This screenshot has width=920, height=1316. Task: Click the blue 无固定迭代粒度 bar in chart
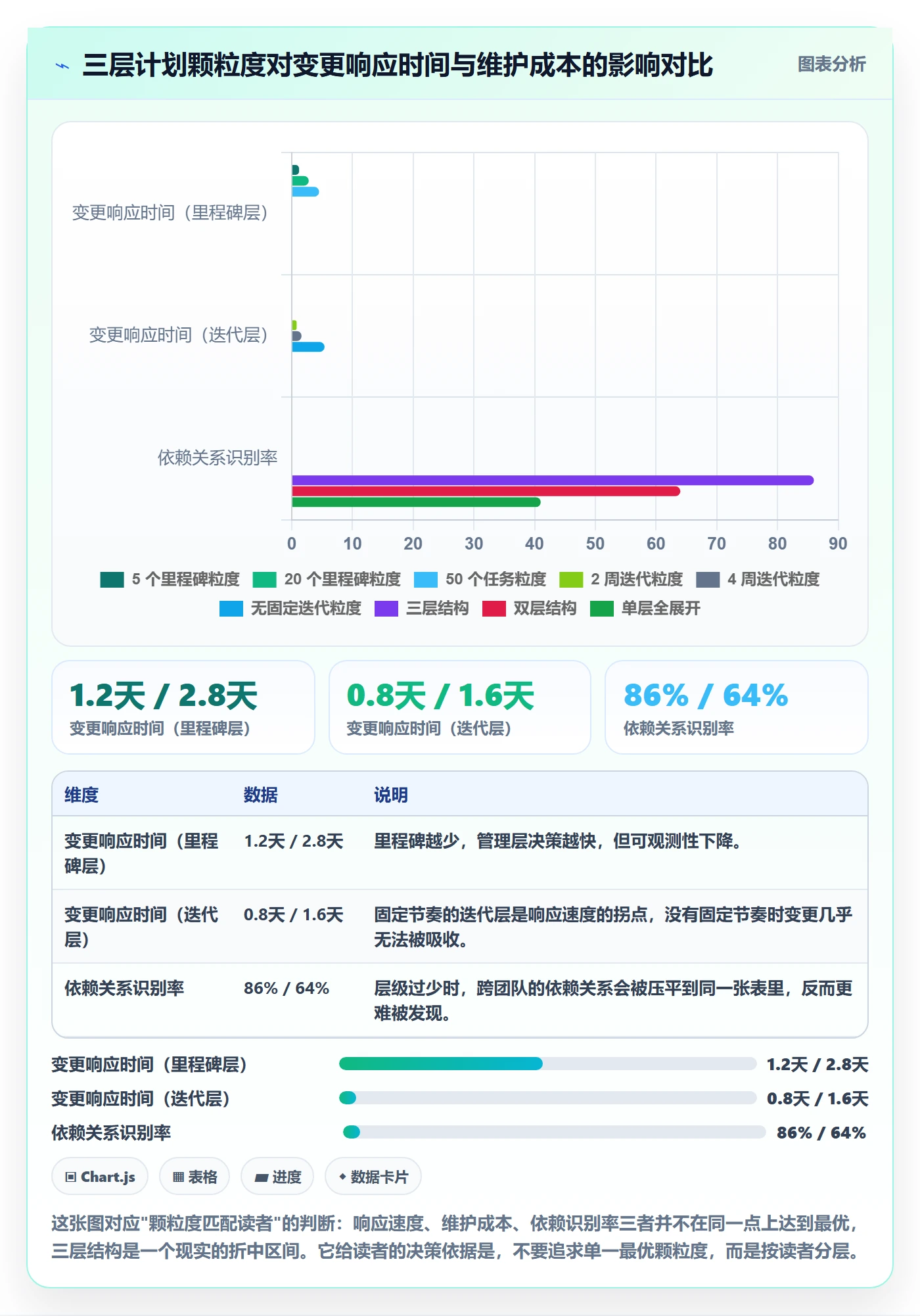[308, 347]
